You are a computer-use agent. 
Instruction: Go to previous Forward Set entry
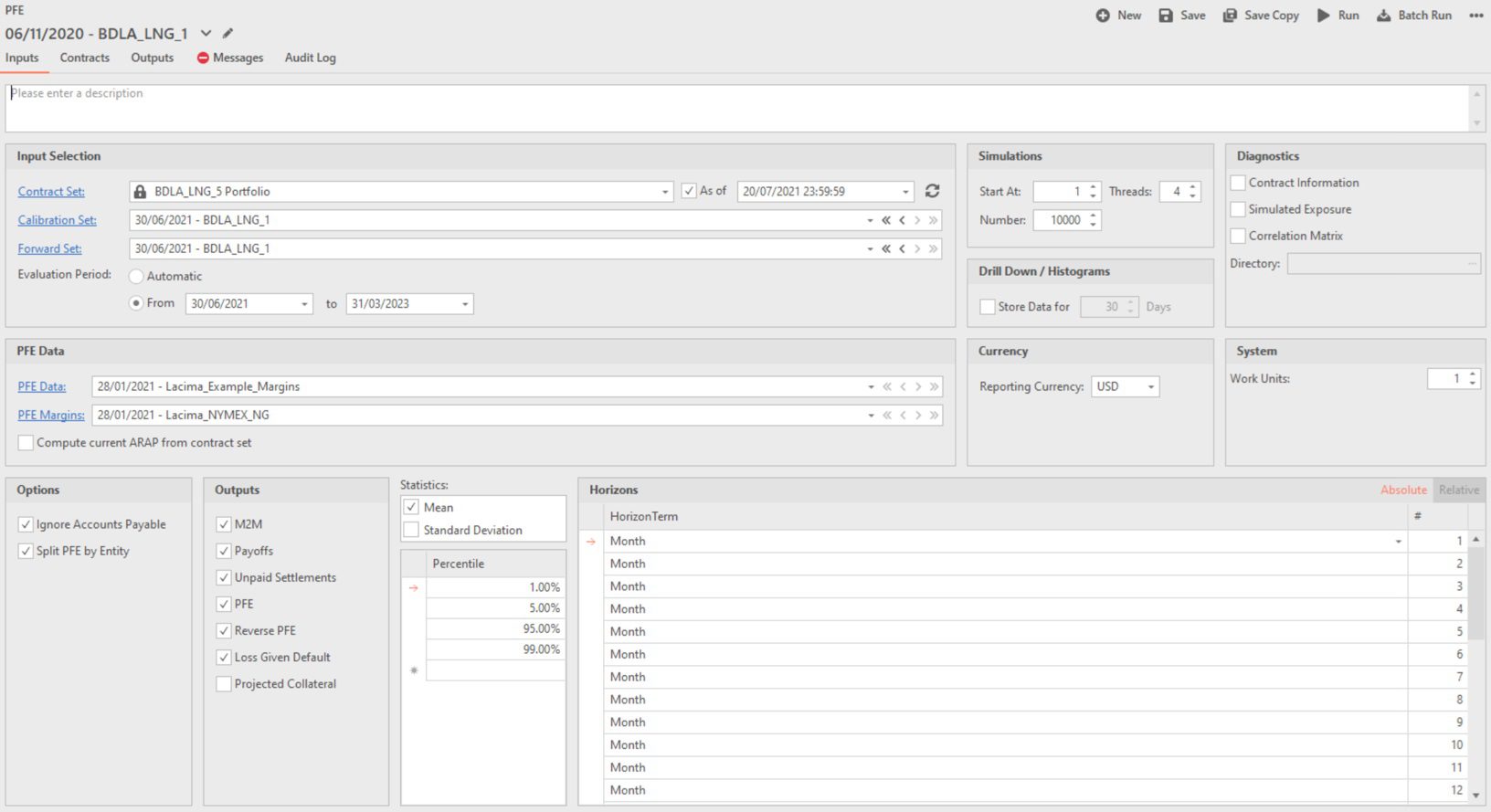pyautogui.click(x=902, y=248)
